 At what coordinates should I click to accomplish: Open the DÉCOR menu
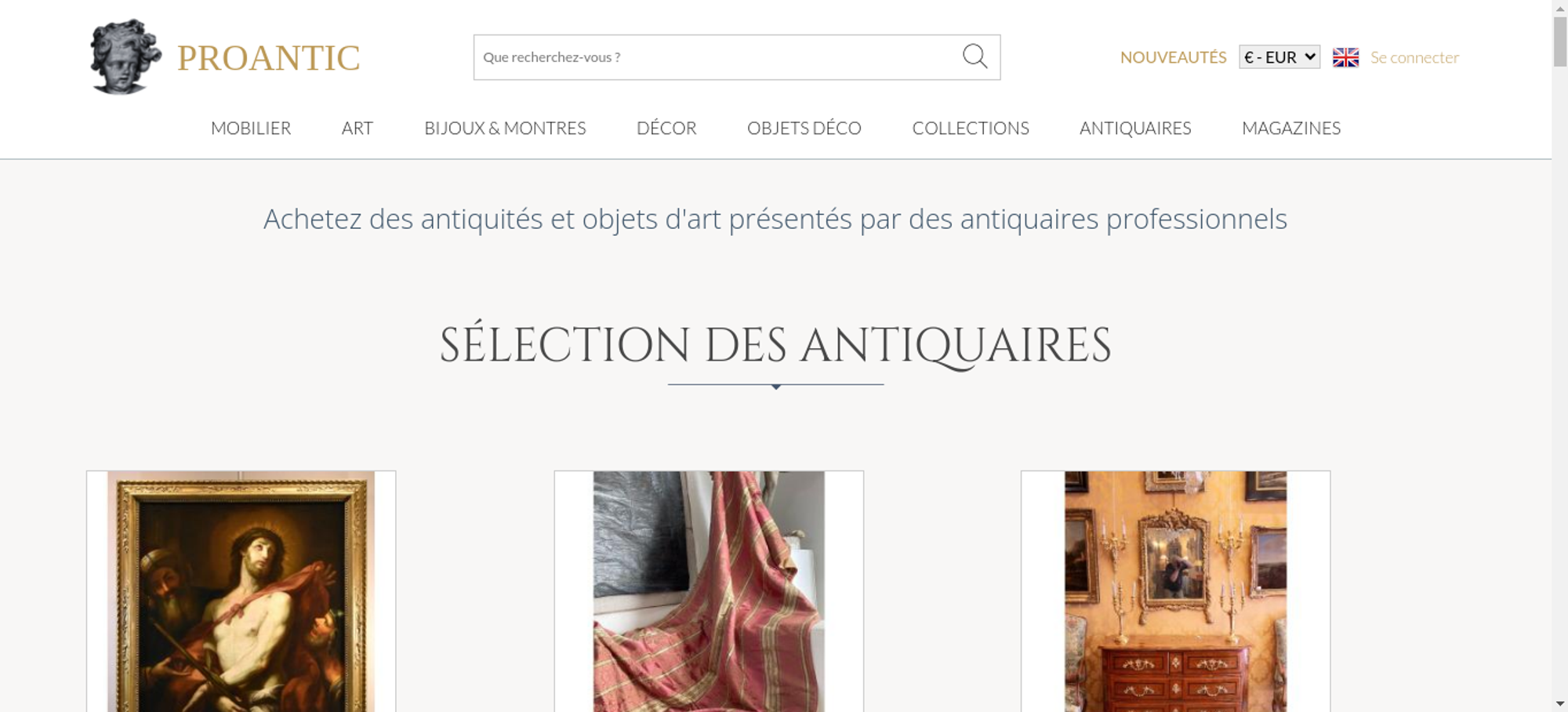(x=666, y=128)
